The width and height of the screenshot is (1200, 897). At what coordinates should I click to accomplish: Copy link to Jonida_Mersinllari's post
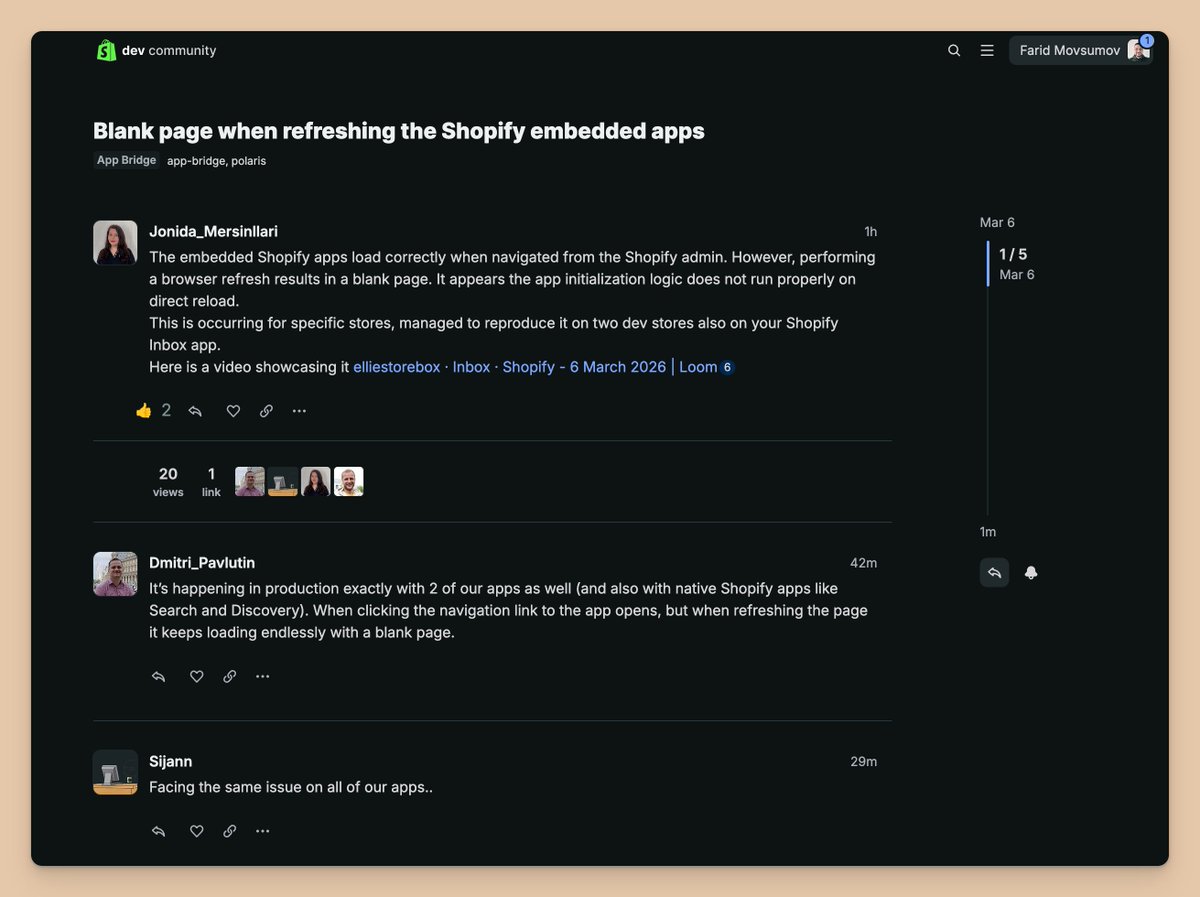266,411
